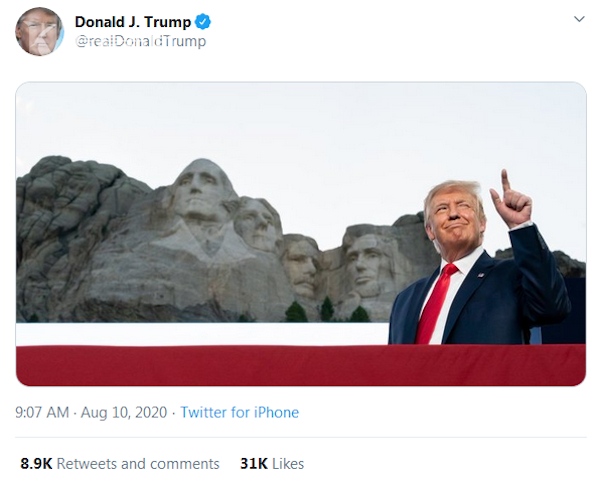The height and width of the screenshot is (484, 600).
Task: Click the red banner in the photo
Action: [200, 365]
